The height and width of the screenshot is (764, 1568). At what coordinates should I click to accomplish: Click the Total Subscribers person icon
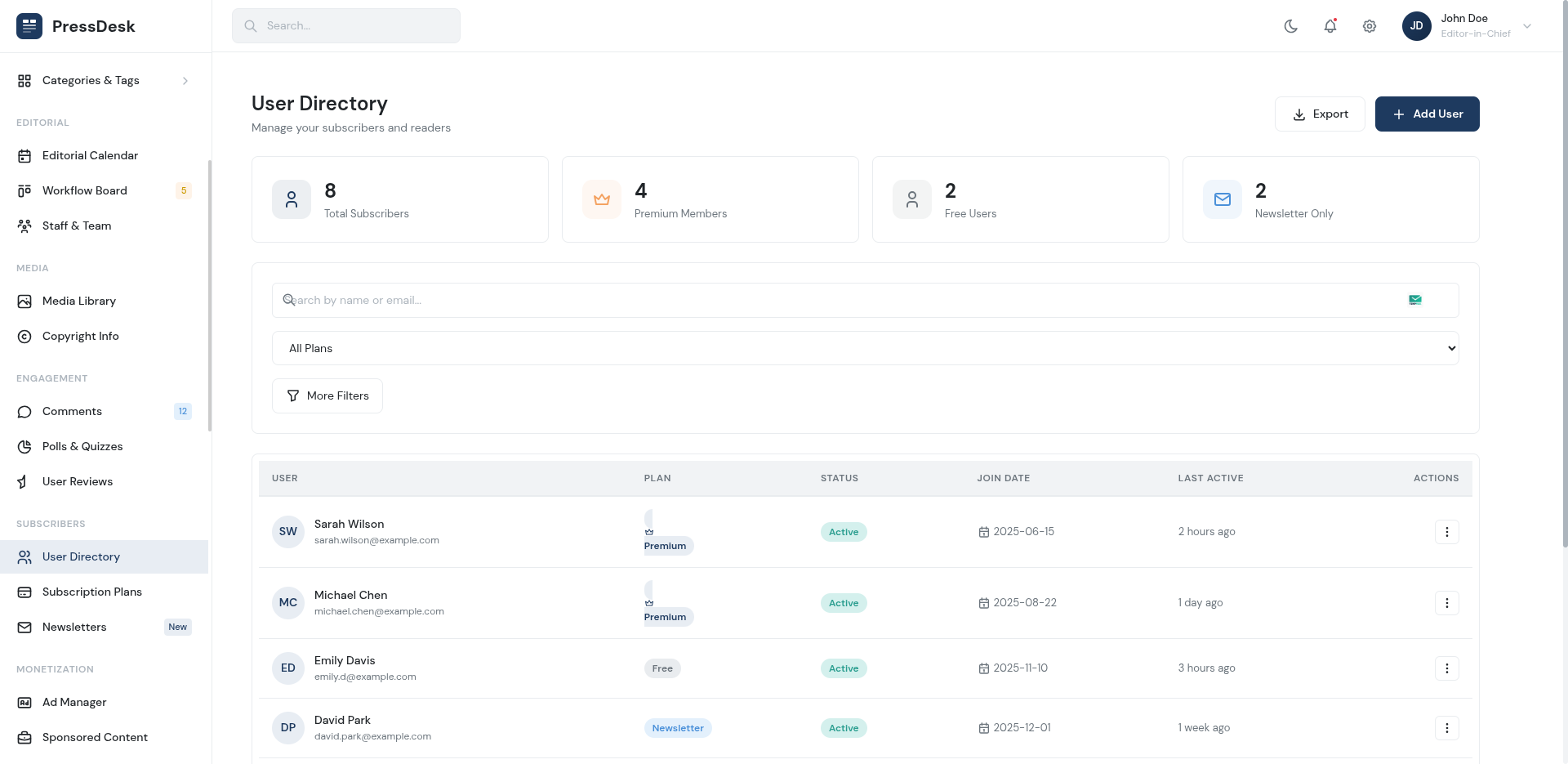pyautogui.click(x=292, y=199)
